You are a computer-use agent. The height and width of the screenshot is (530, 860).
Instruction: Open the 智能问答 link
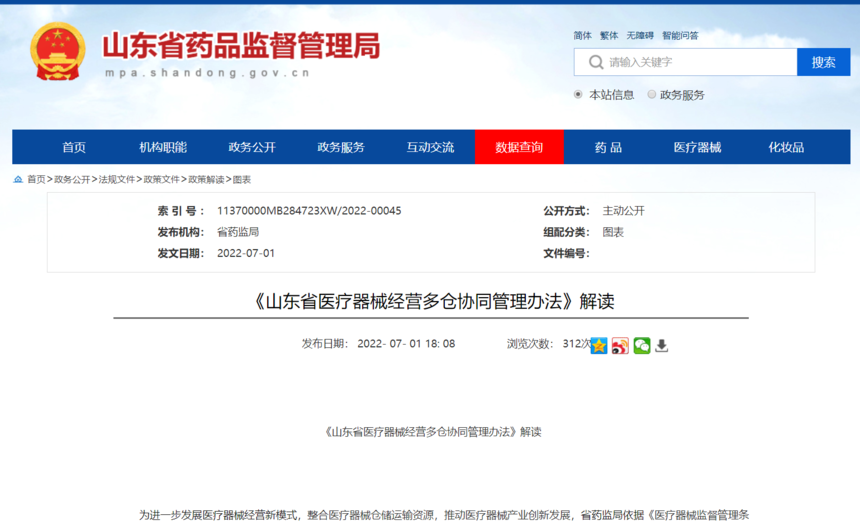680,36
